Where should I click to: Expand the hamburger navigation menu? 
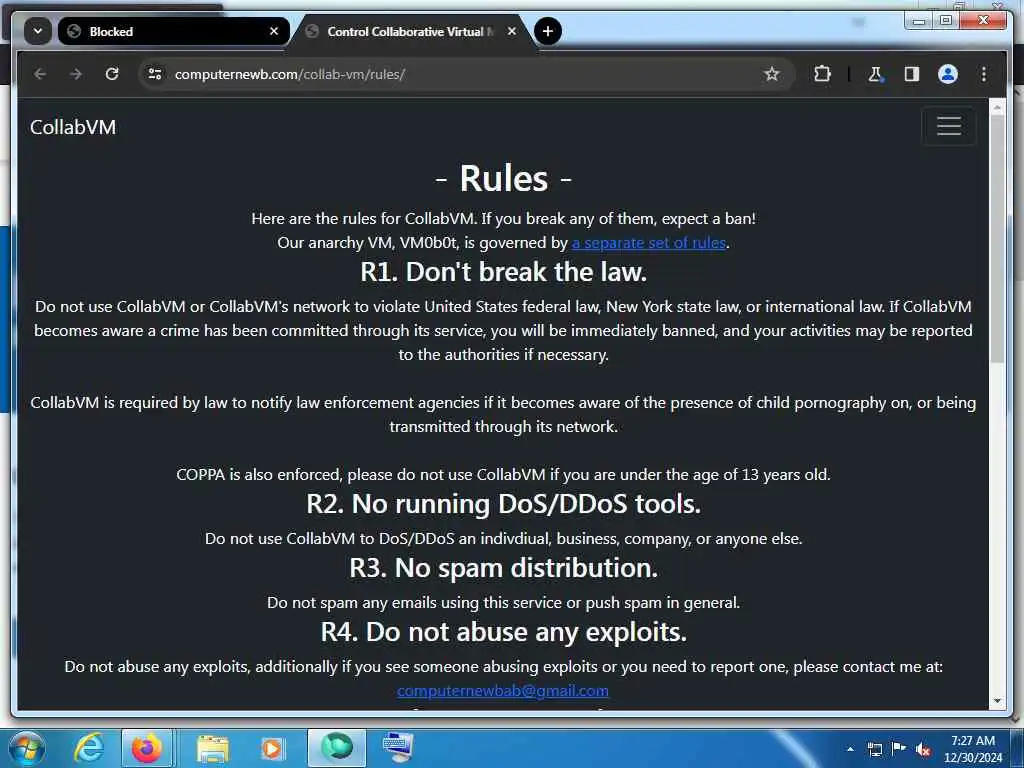coord(949,126)
